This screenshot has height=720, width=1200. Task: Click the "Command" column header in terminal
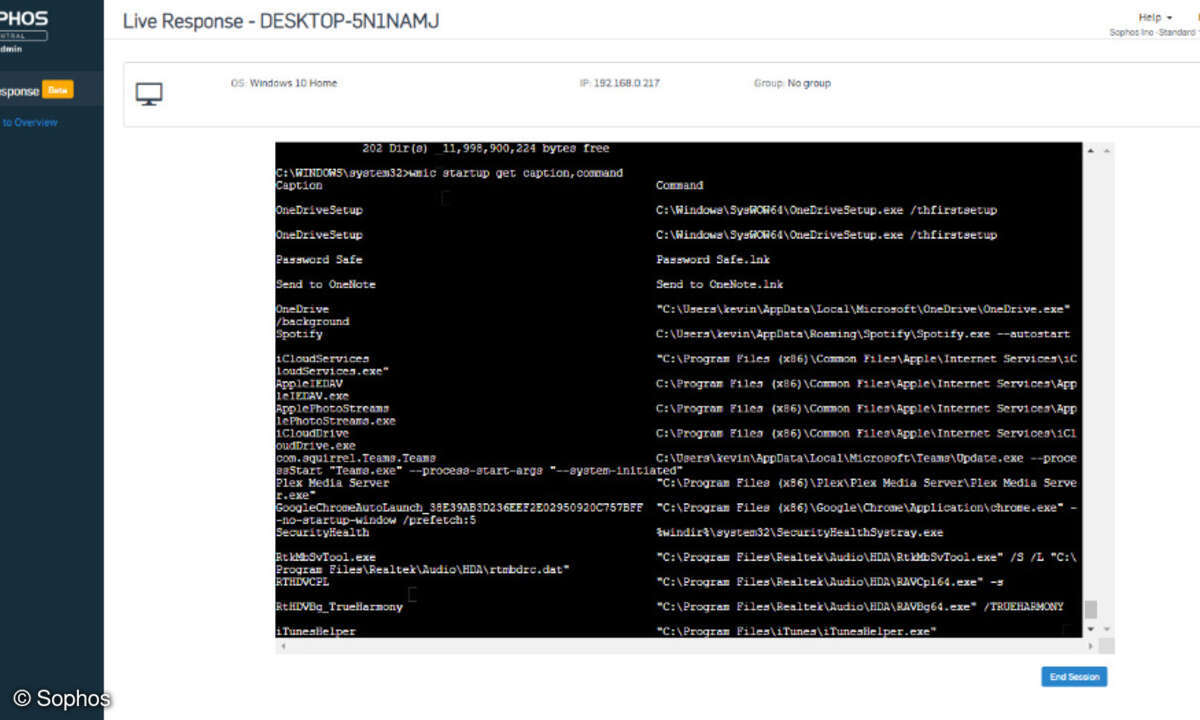pyautogui.click(x=680, y=185)
